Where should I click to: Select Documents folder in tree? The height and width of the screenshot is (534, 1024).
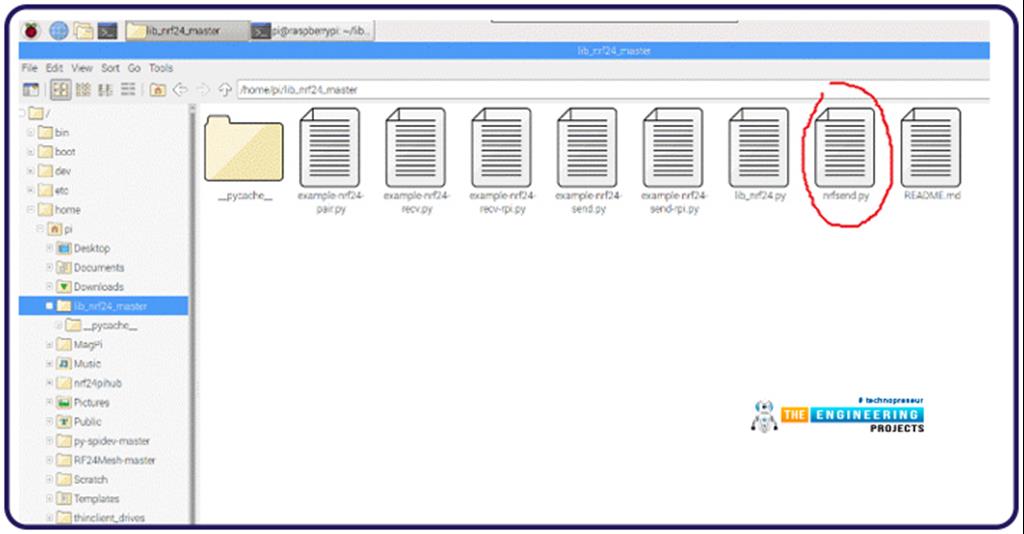click(90, 268)
